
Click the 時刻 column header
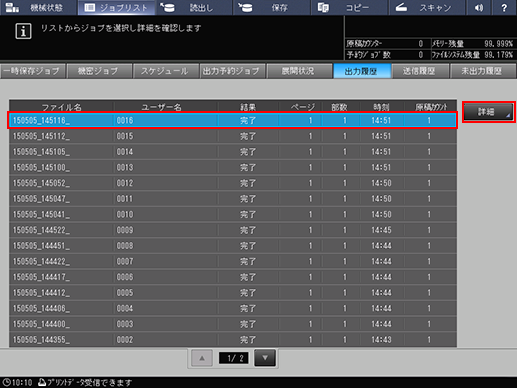[381, 107]
